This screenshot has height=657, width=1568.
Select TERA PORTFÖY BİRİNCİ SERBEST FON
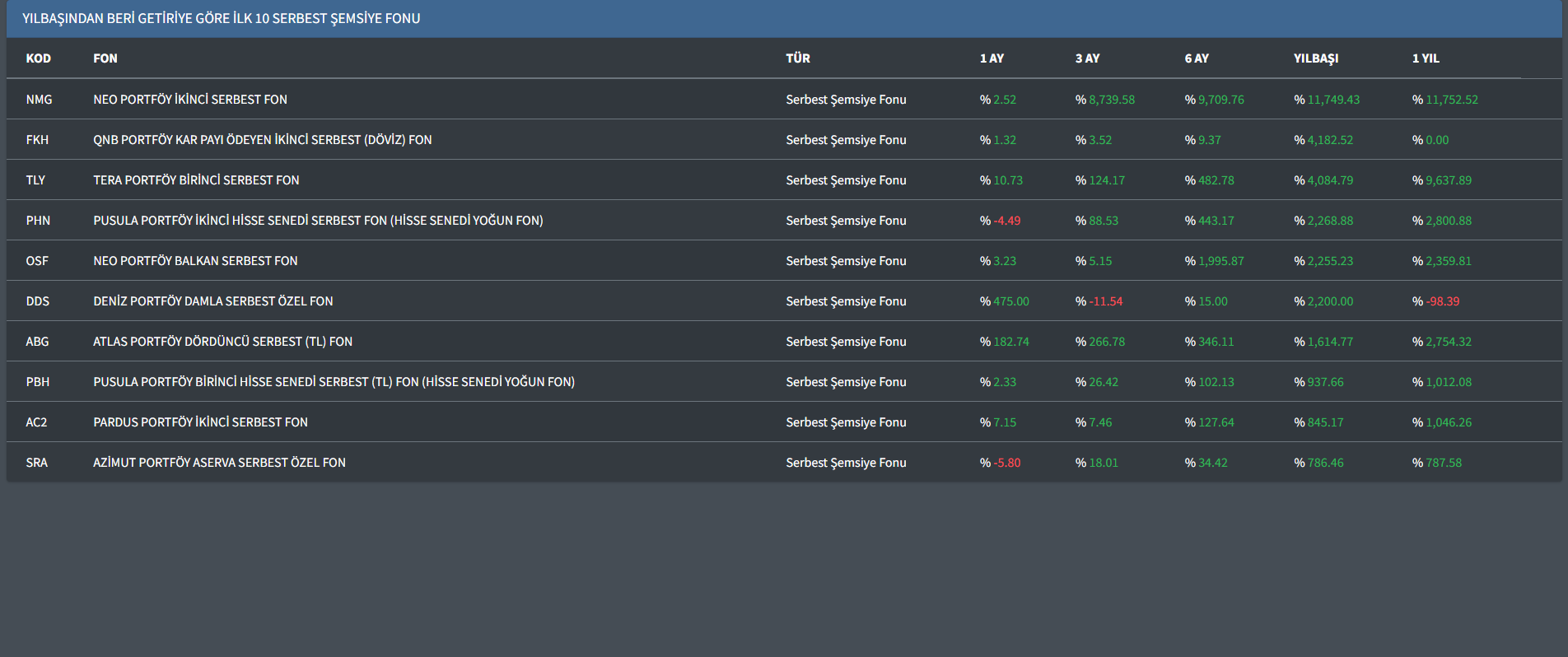pyautogui.click(x=196, y=180)
